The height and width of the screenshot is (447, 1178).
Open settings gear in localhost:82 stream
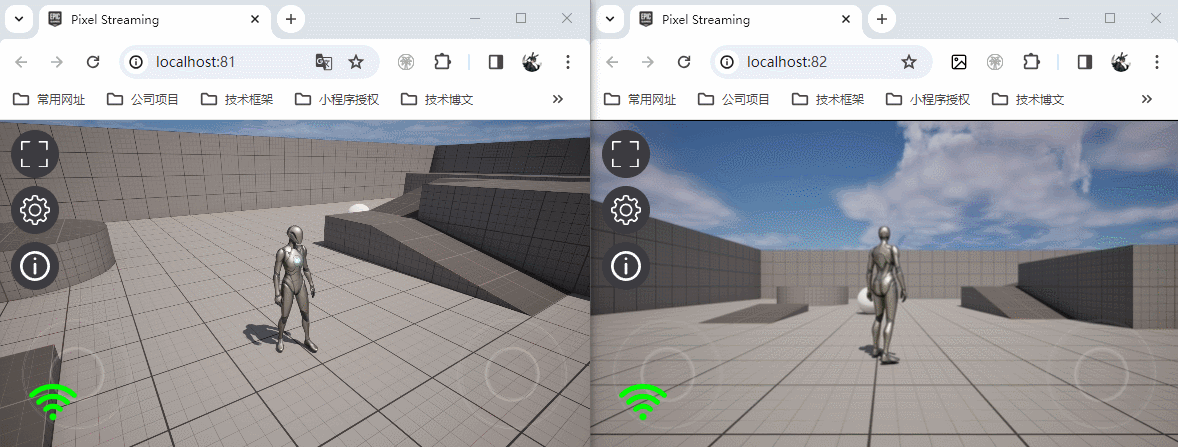click(626, 210)
